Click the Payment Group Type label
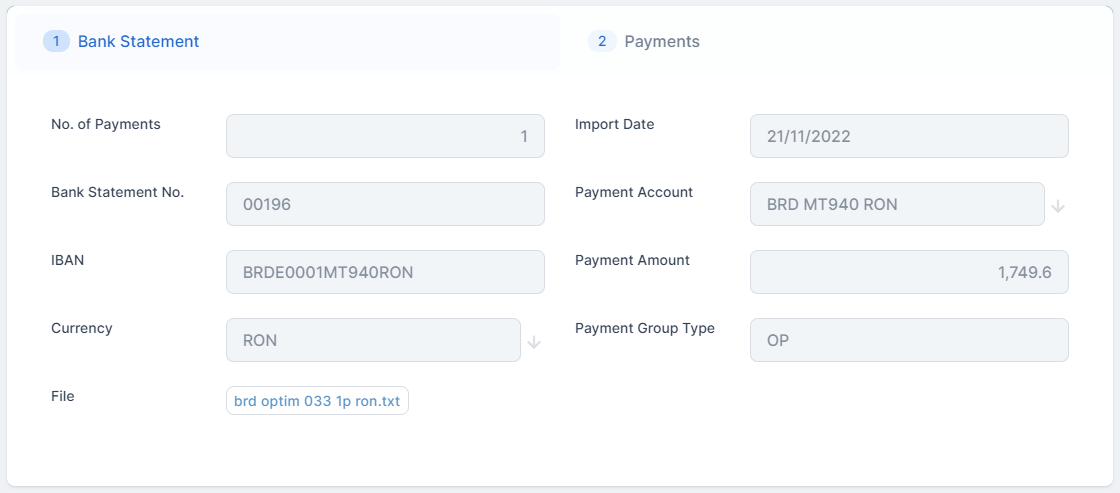This screenshot has height=493, width=1120. (644, 328)
